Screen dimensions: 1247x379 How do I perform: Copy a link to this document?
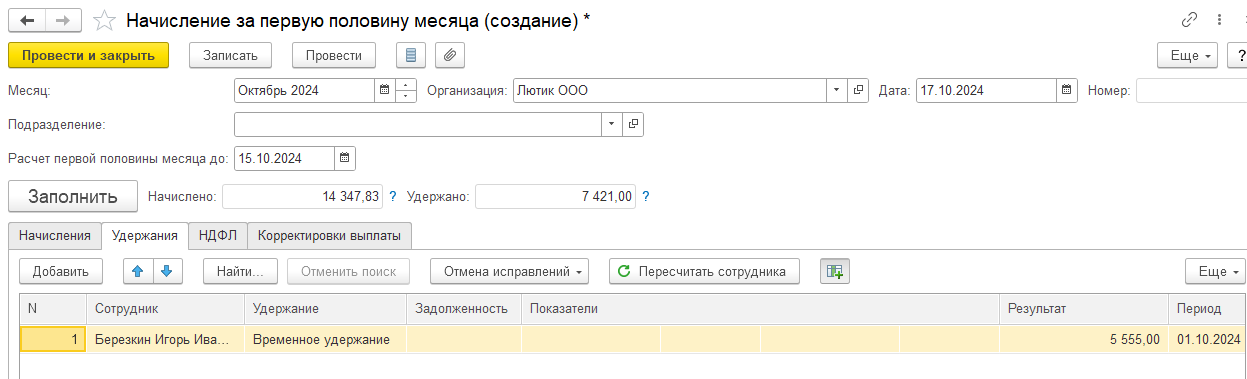1190,20
